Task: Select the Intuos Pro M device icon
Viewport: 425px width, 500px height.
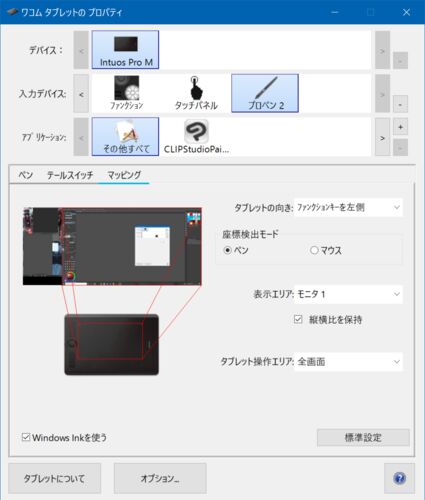Action: tap(125, 50)
